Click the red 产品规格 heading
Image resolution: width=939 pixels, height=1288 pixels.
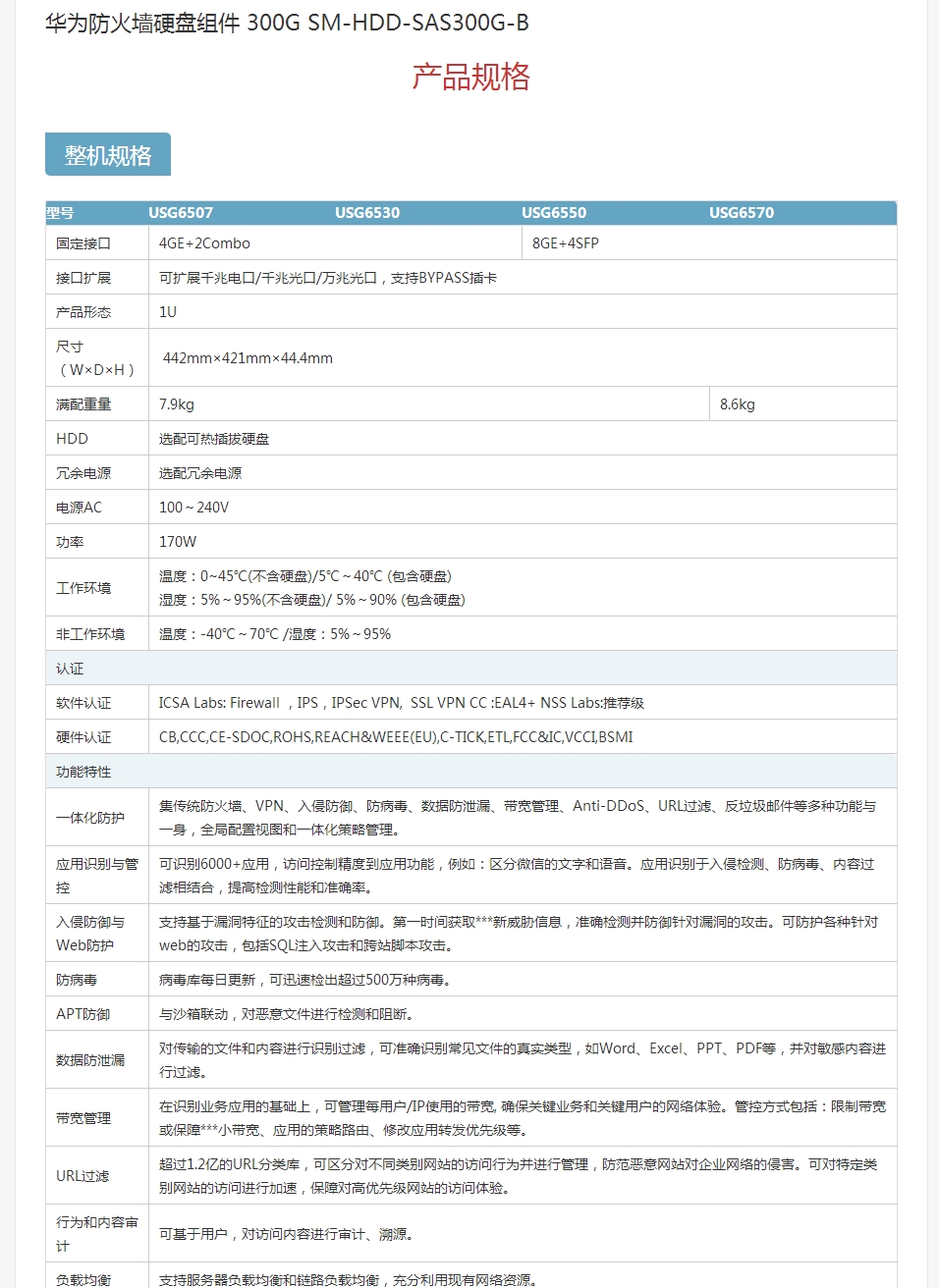(x=470, y=77)
